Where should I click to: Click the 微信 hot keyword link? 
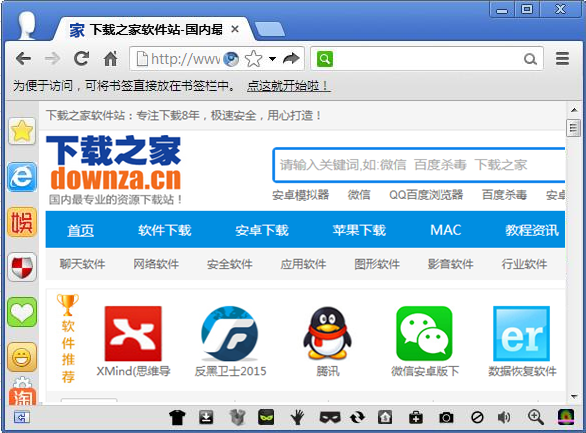tap(359, 195)
